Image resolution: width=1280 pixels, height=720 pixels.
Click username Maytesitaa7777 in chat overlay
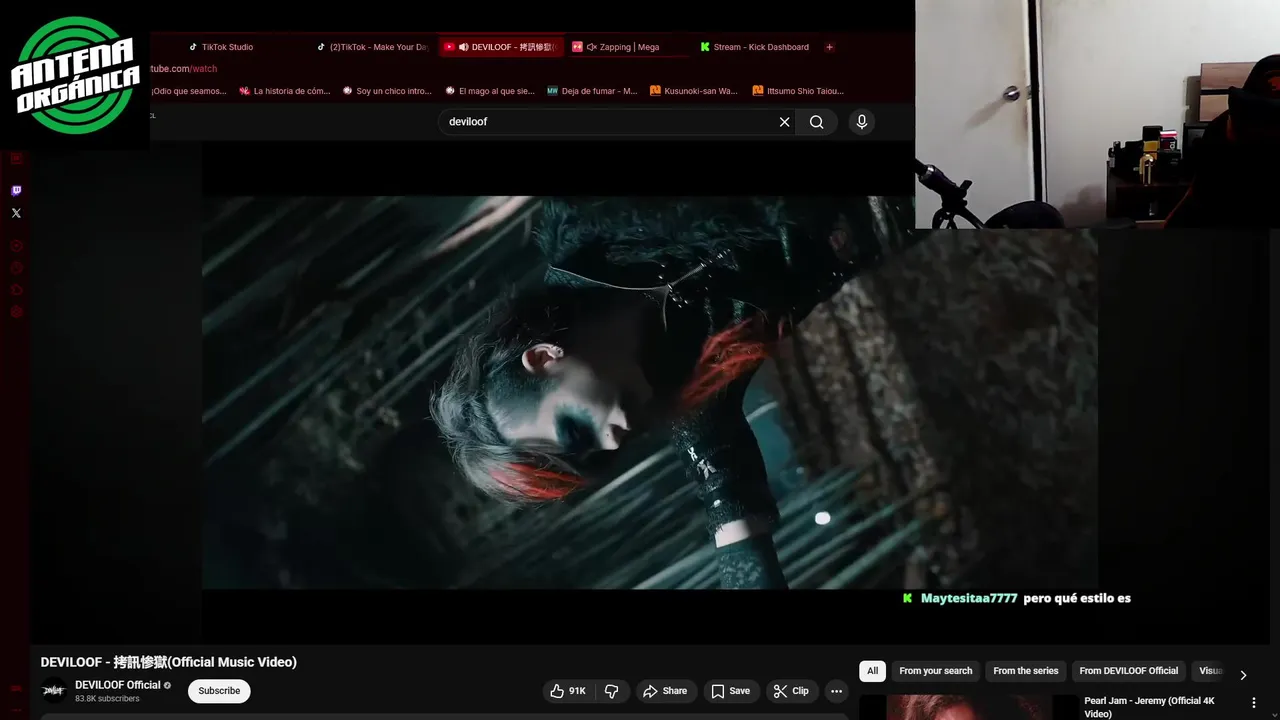click(969, 598)
